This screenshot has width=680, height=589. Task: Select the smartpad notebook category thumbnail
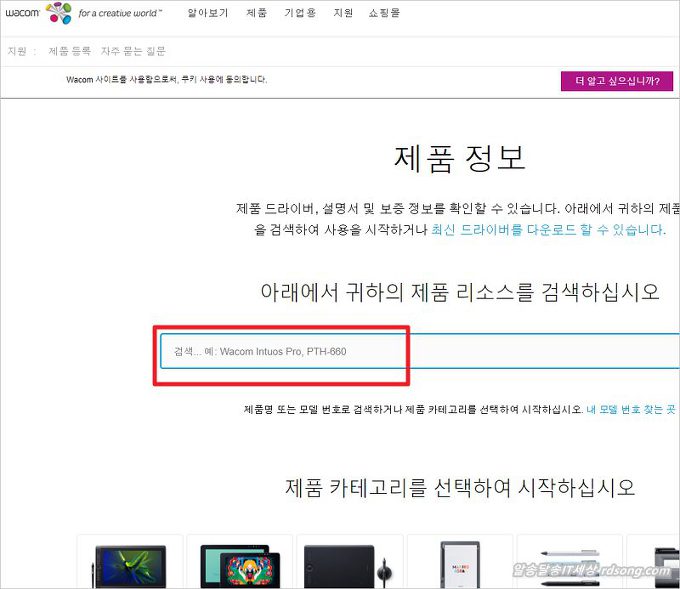pyautogui.click(x=460, y=562)
